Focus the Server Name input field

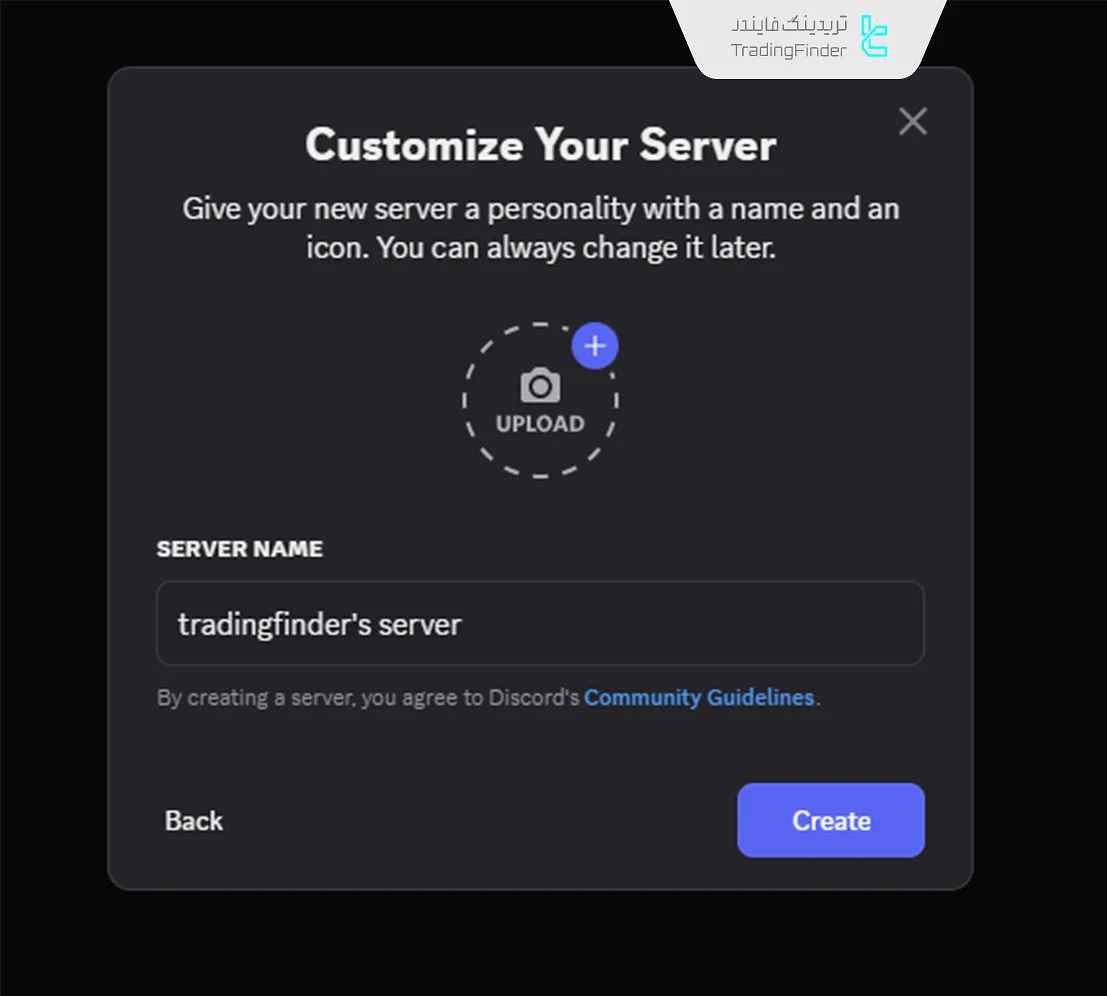click(x=540, y=623)
